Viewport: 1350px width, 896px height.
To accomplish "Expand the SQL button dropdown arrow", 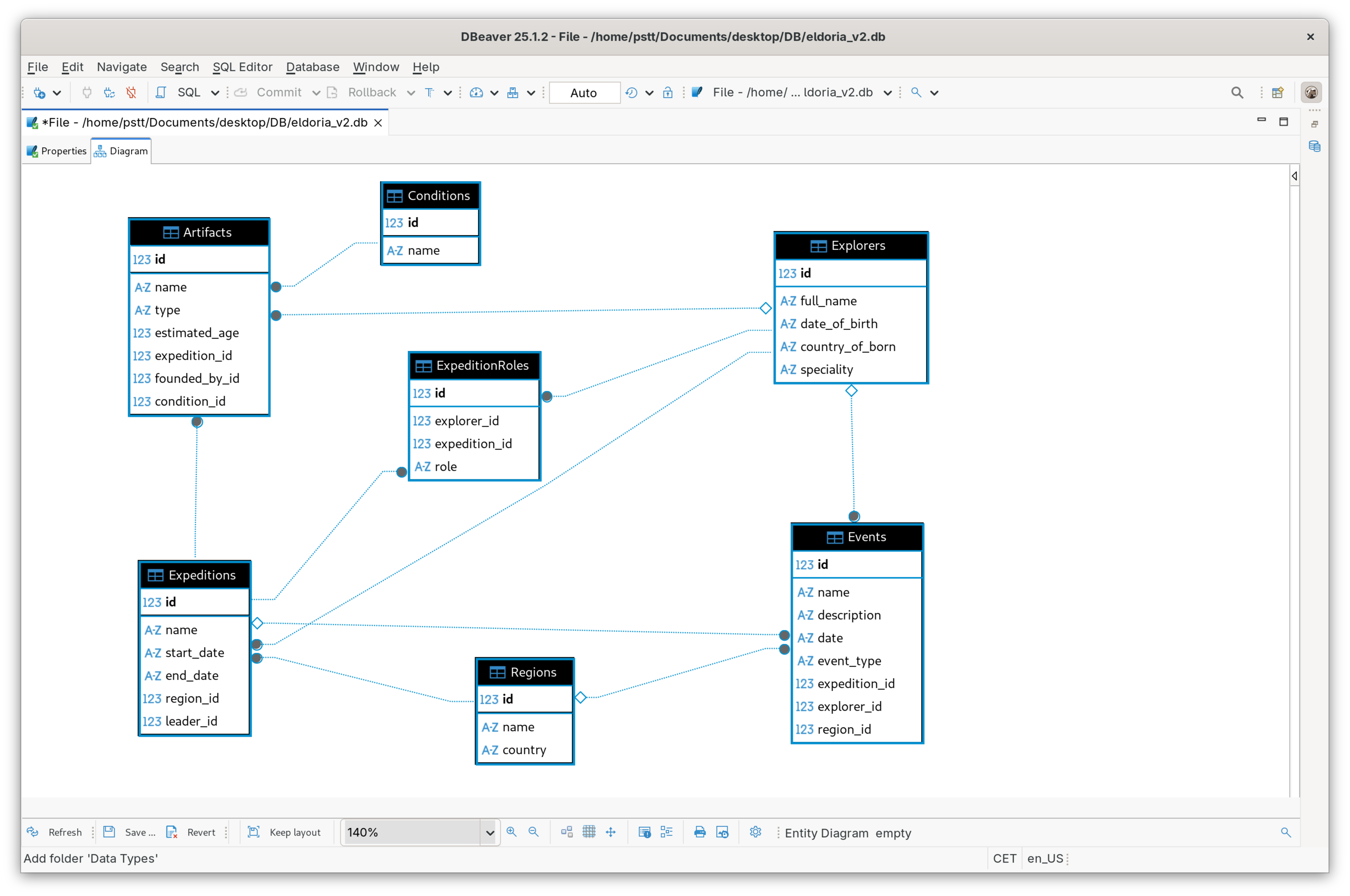I will coord(215,93).
